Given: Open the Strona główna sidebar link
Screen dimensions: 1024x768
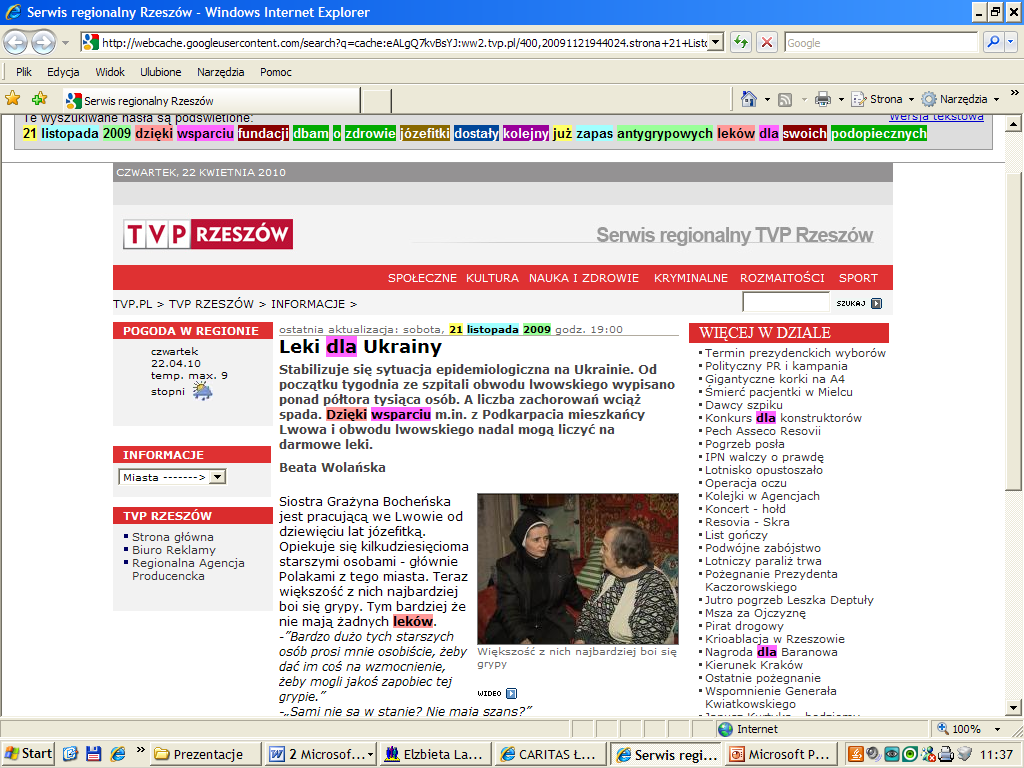Looking at the screenshot, I should (172, 537).
